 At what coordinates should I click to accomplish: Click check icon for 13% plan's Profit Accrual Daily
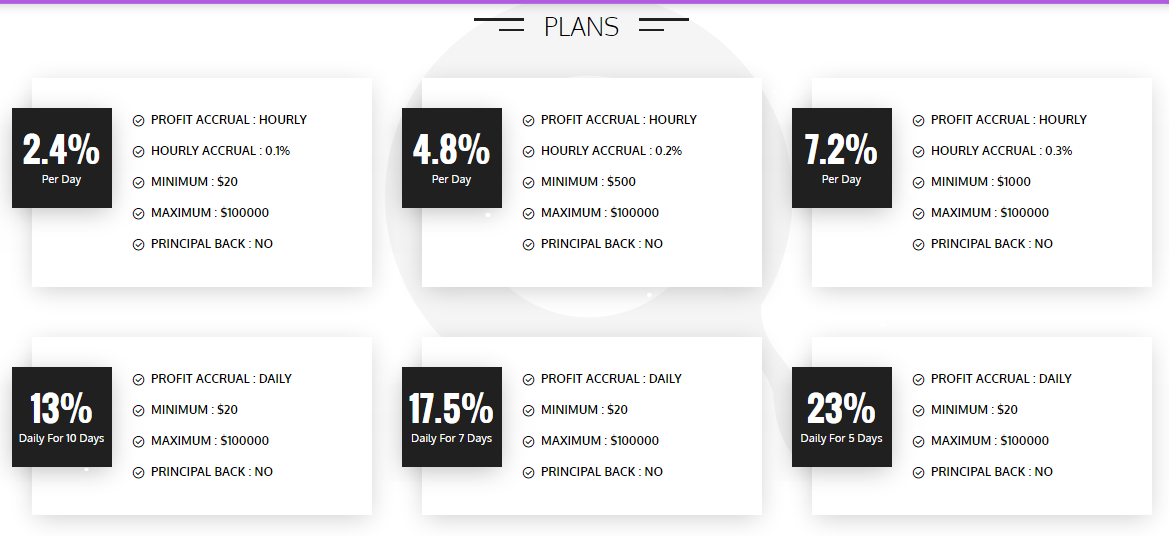click(x=138, y=379)
